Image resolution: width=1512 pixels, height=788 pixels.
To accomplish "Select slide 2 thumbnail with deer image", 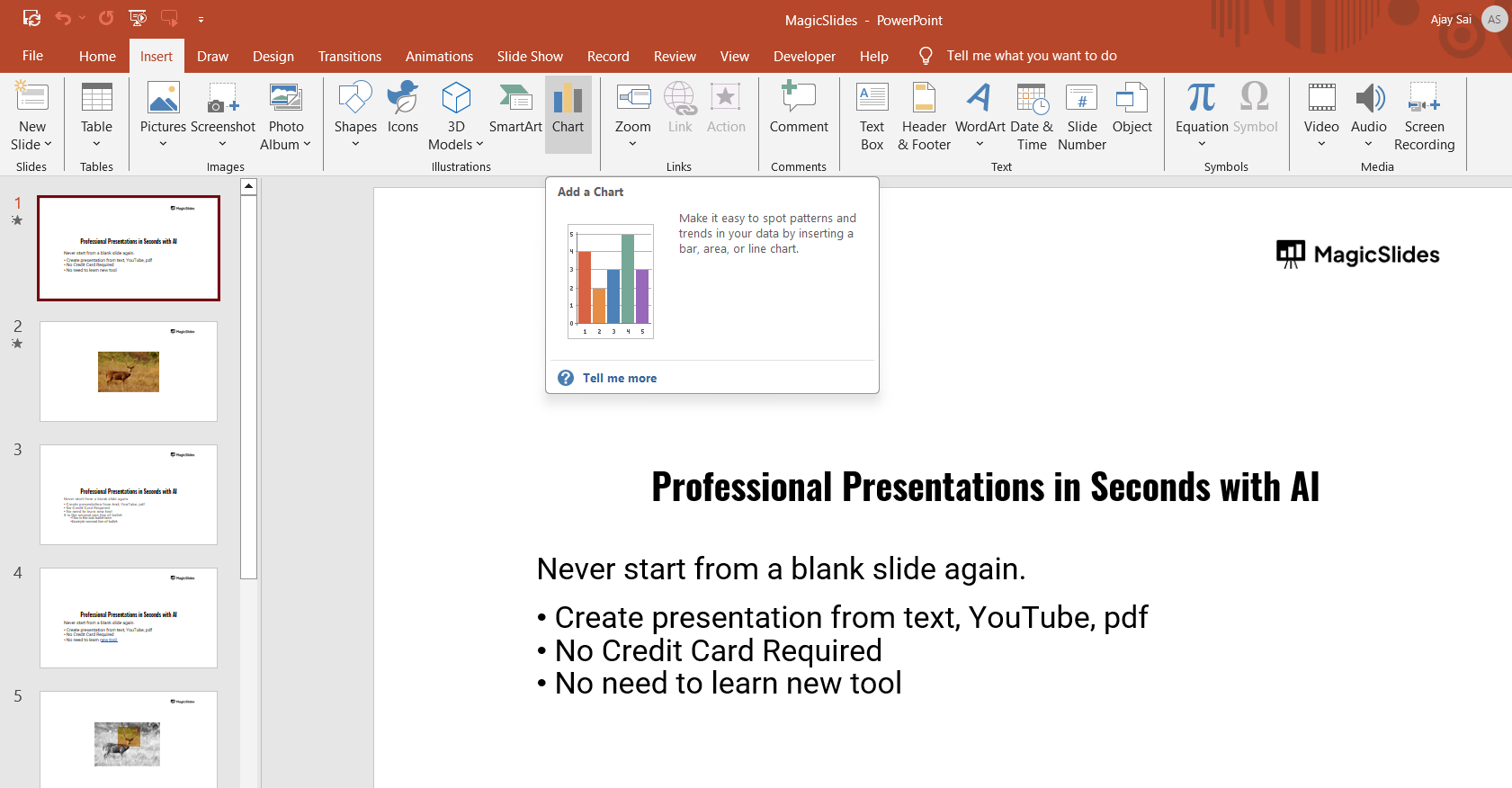I will 129,372.
